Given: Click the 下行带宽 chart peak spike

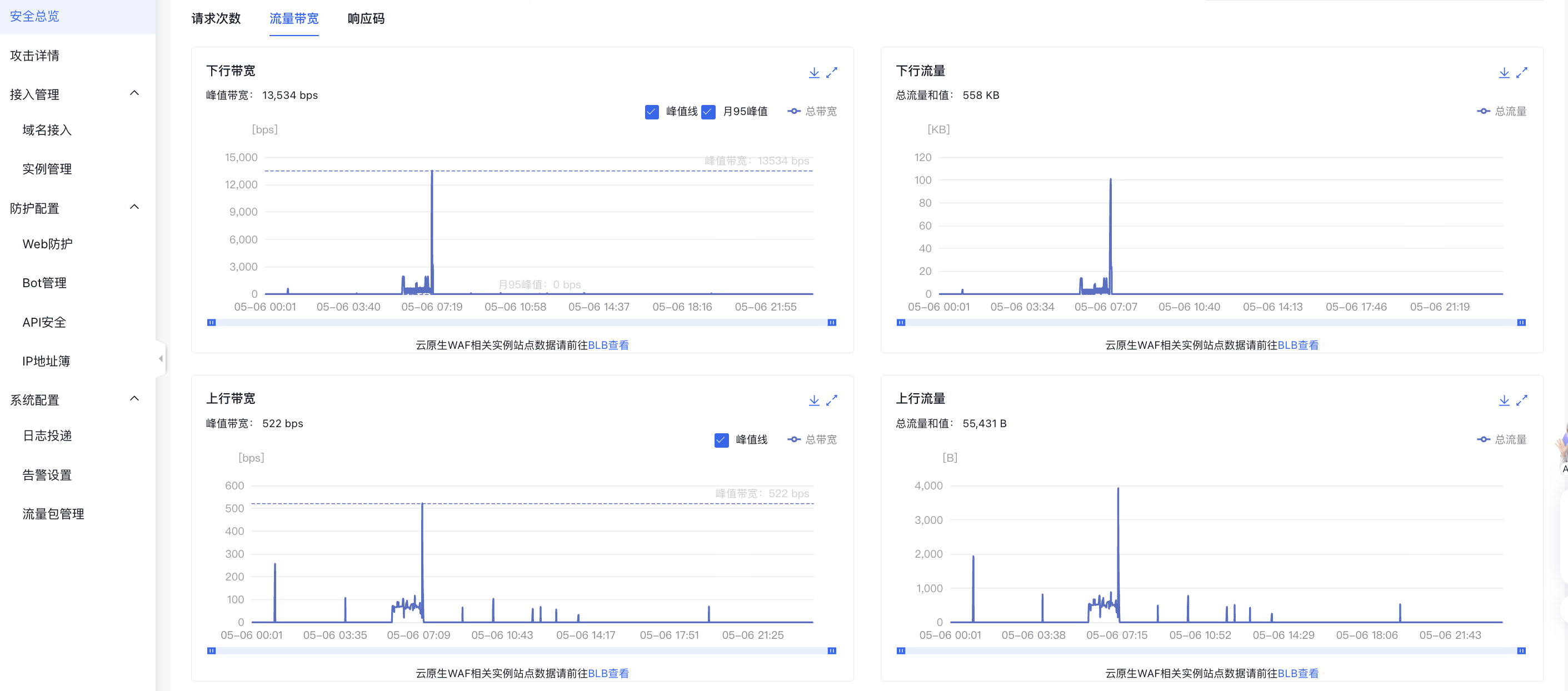Looking at the screenshot, I should [x=432, y=172].
